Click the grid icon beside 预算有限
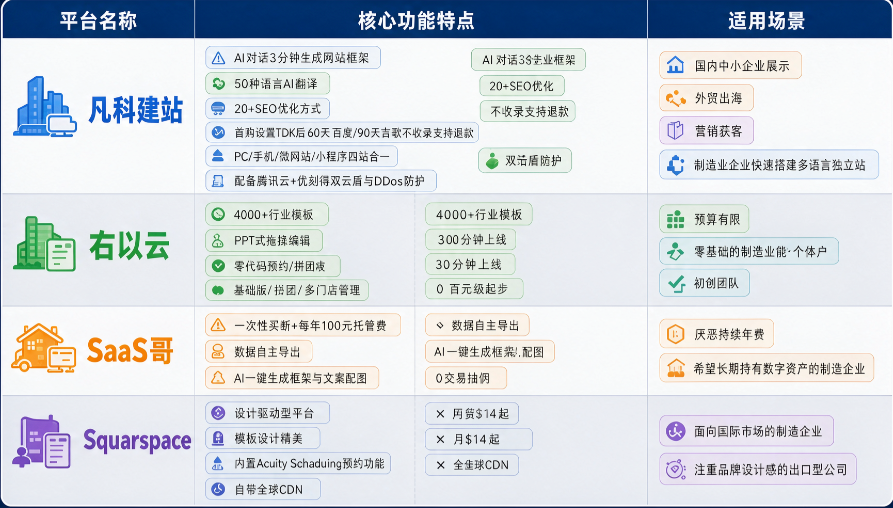The image size is (893, 508). coord(675,219)
